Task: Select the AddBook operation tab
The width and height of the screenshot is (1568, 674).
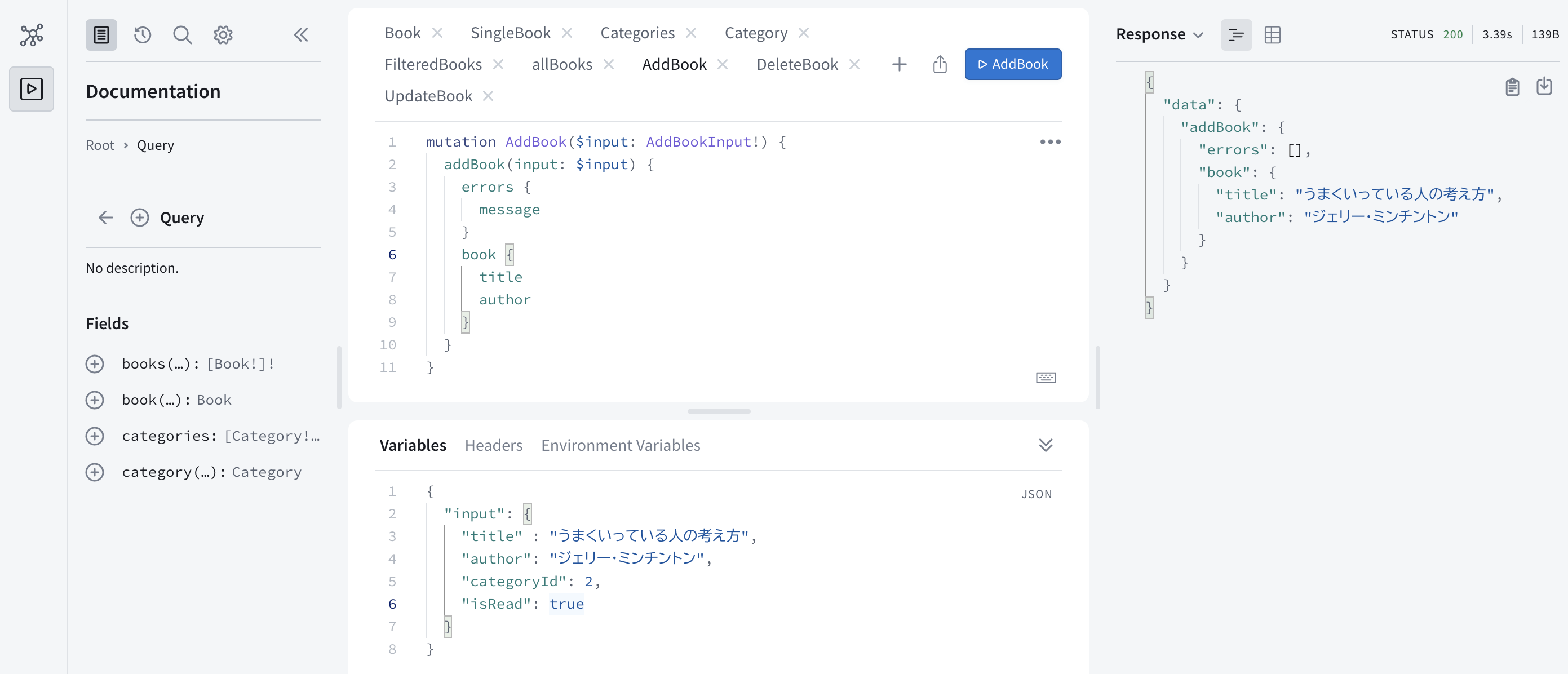Action: pos(674,64)
